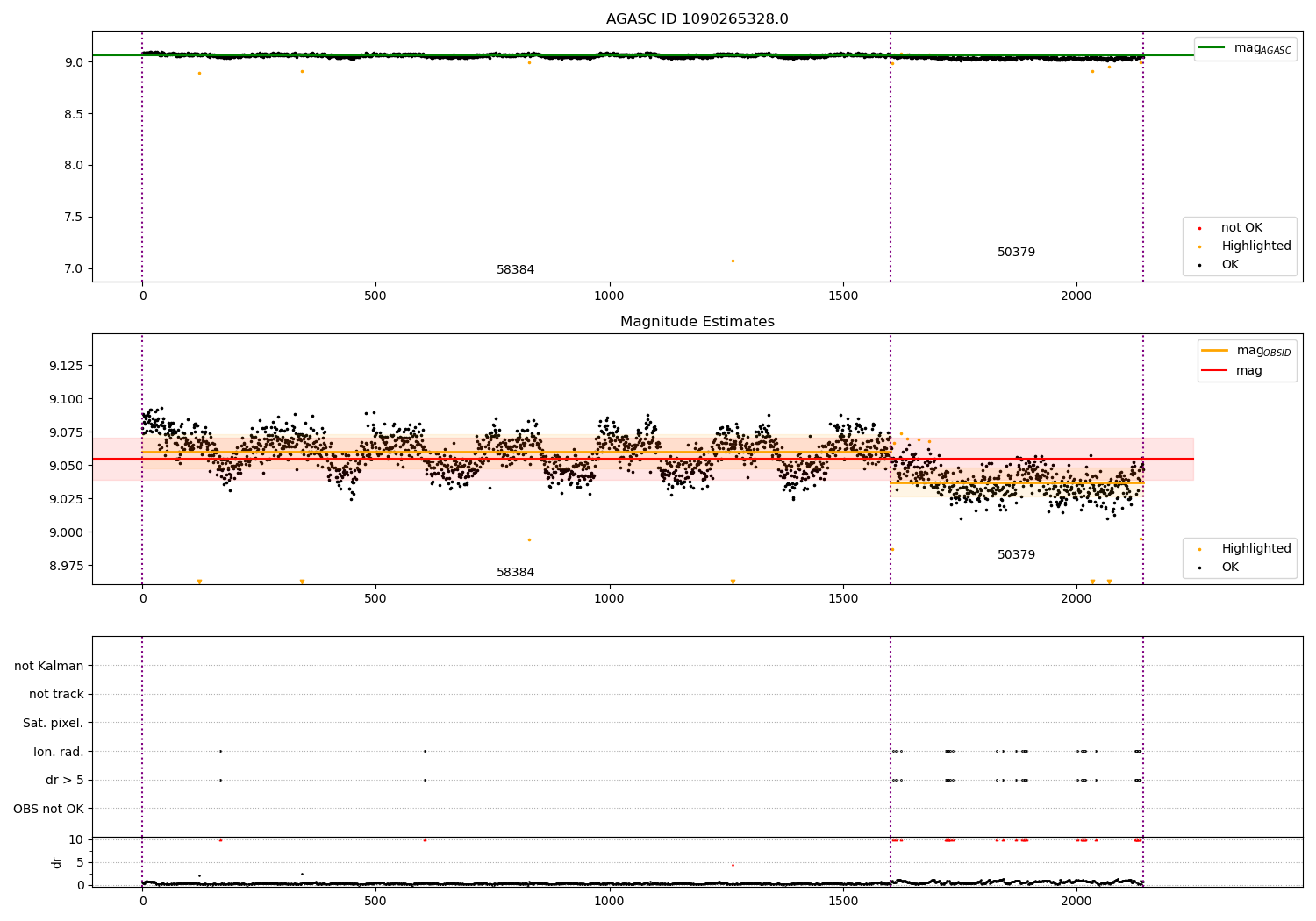Image resolution: width=1316 pixels, height=921 pixels.
Task: Click the 5 tick on the dr axis
Action: click(x=80, y=862)
